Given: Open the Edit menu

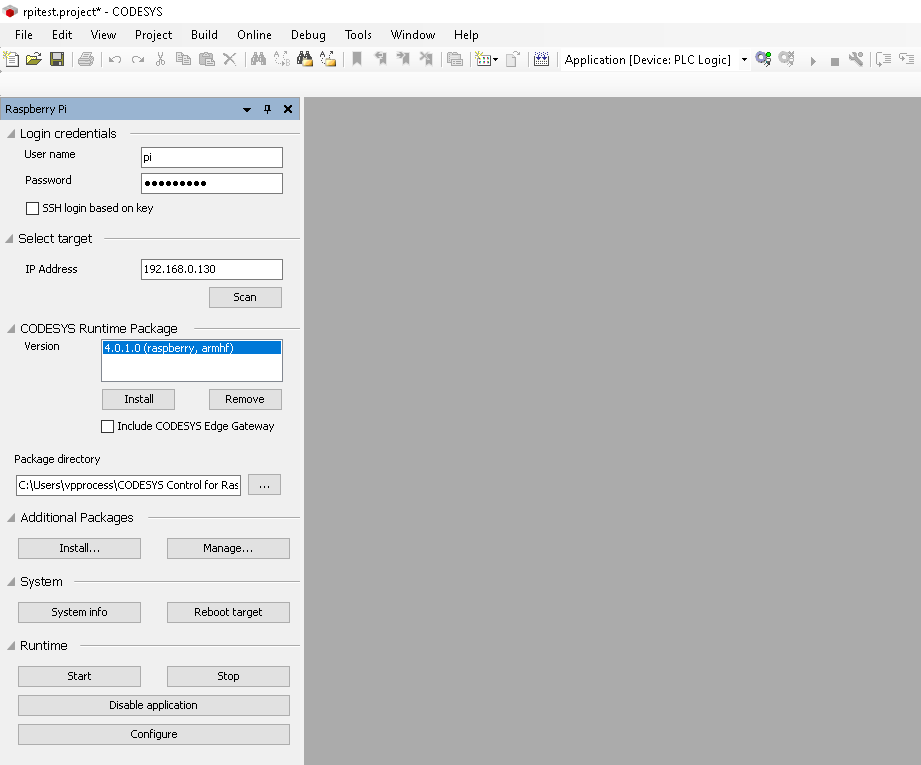Looking at the screenshot, I should tap(62, 35).
